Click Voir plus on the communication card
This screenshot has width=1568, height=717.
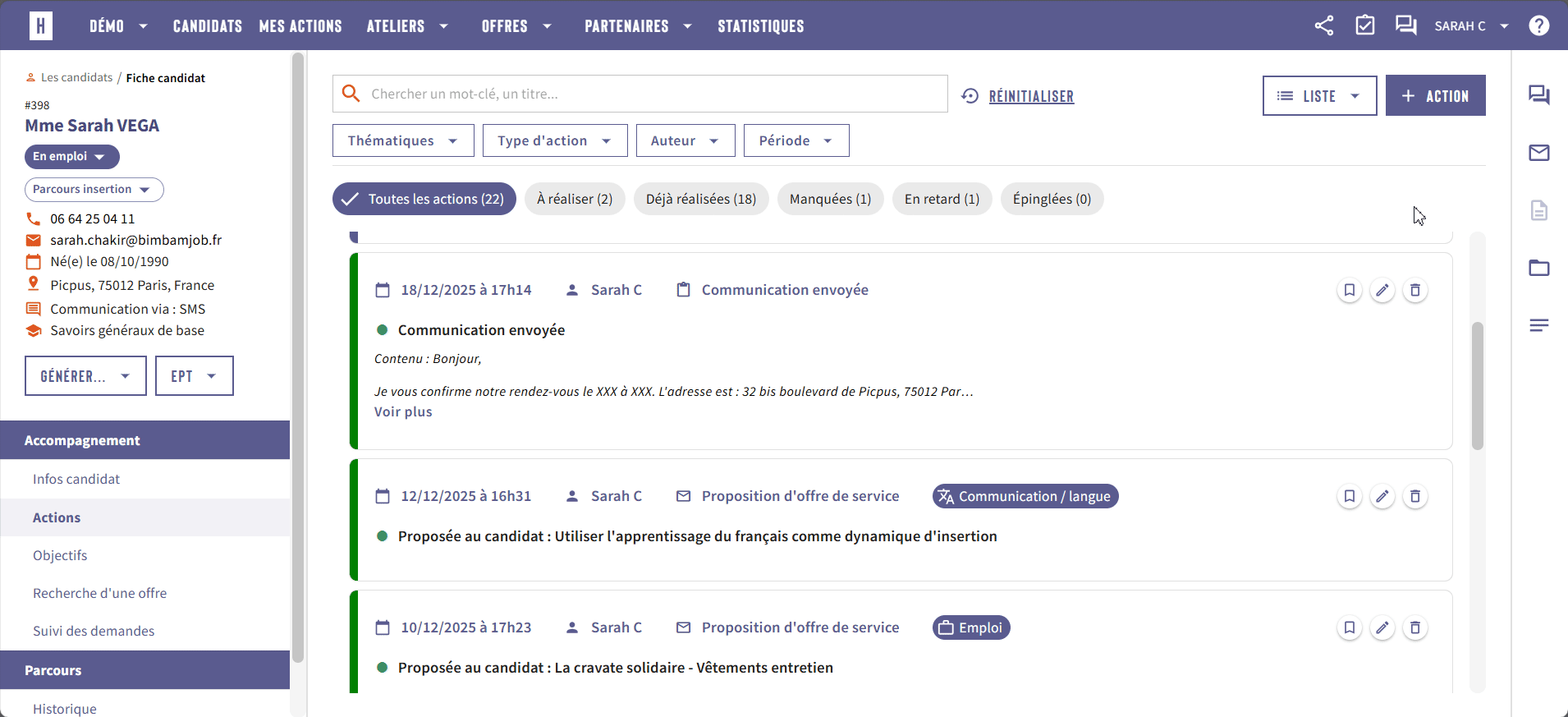(403, 411)
